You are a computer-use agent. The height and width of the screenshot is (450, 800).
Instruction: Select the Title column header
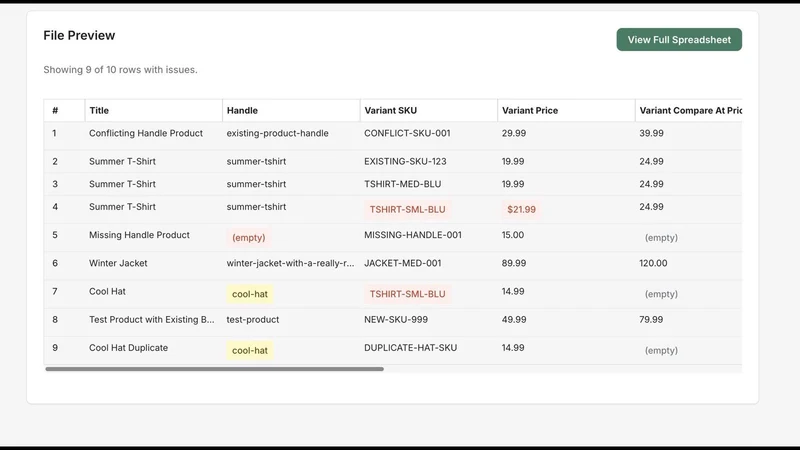pyautogui.click(x=99, y=110)
